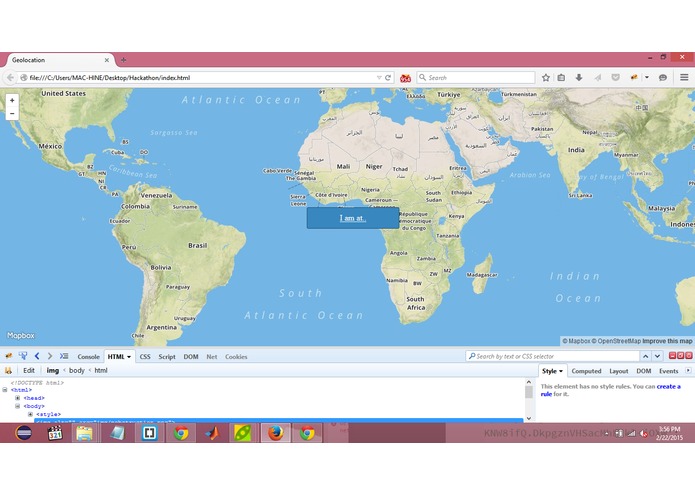Click the HTML panel vertical scrollbar down arrow
Screen dimensions: 695x494
[528, 418]
